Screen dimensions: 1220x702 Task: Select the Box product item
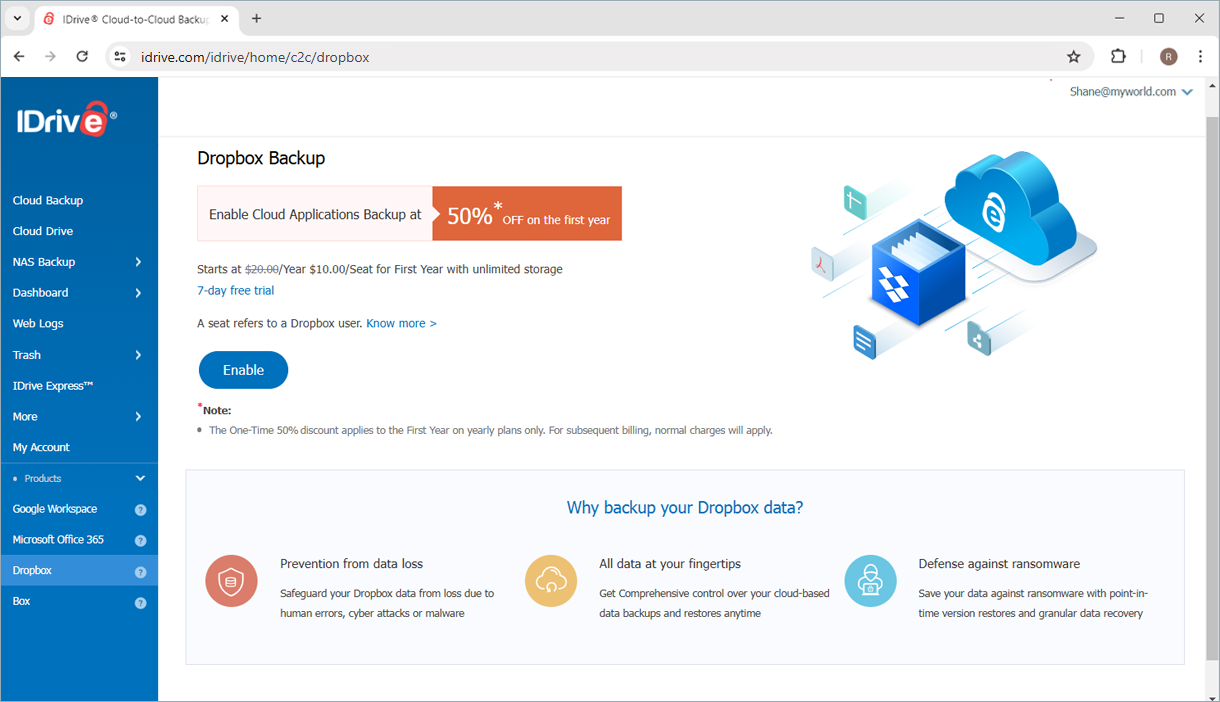click(22, 602)
